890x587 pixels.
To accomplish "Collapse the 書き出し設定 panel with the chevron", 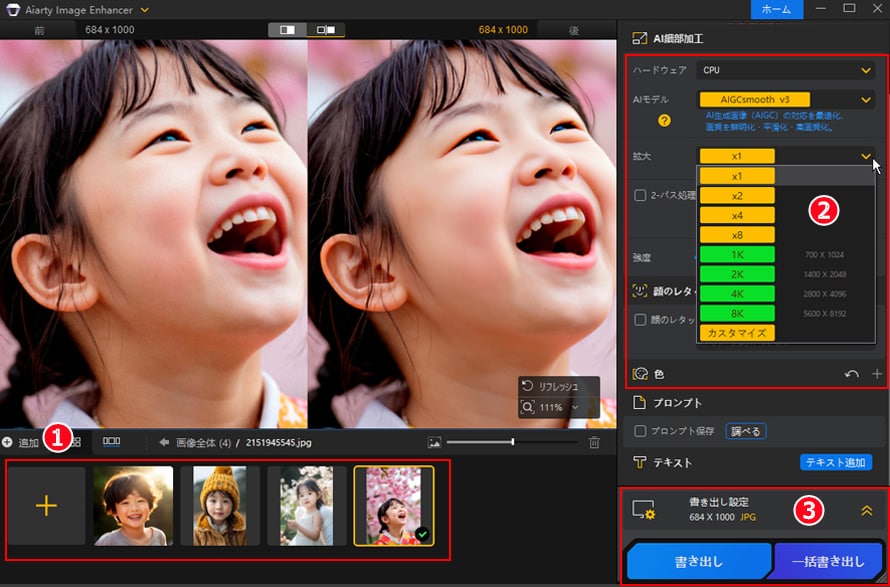I will click(x=868, y=510).
